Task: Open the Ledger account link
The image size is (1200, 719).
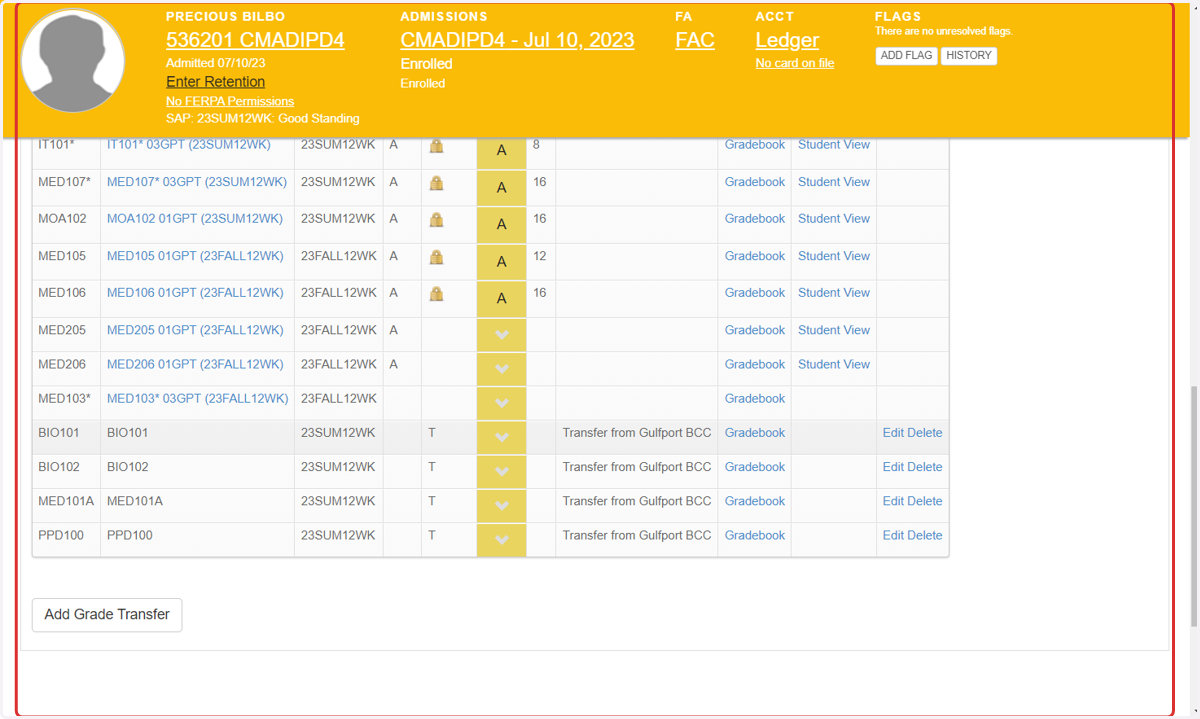Action: pos(787,40)
